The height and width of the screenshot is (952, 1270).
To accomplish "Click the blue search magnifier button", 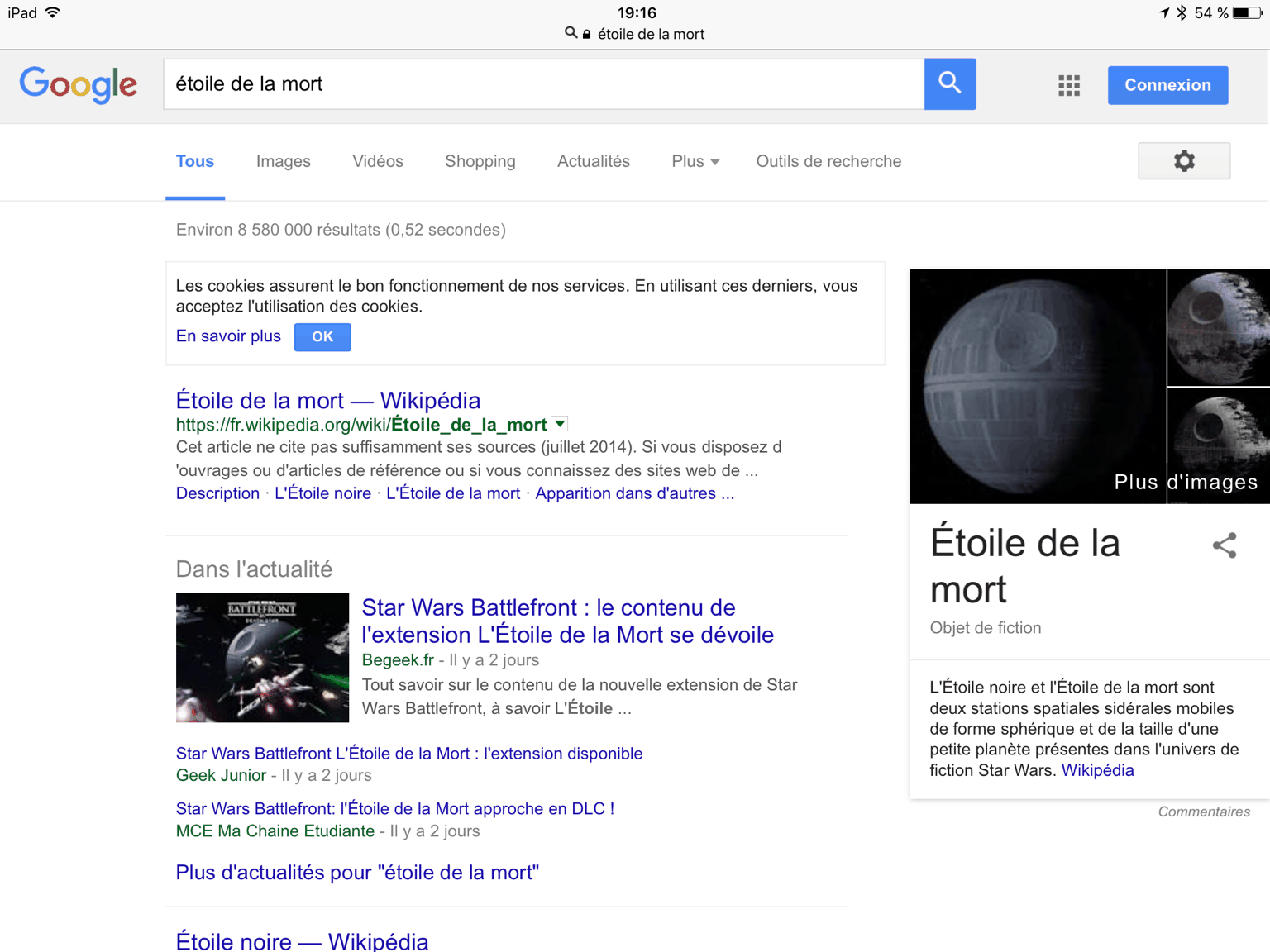I will pos(949,83).
